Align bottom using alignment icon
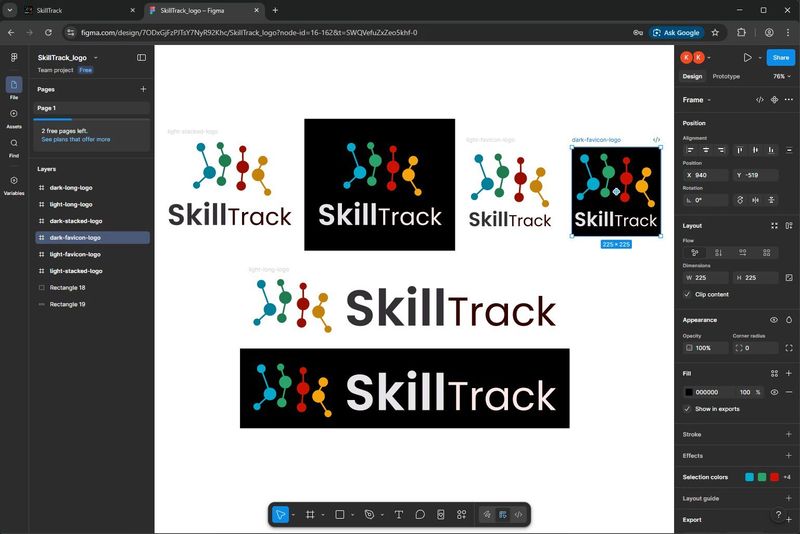800x534 pixels. (x=771, y=150)
